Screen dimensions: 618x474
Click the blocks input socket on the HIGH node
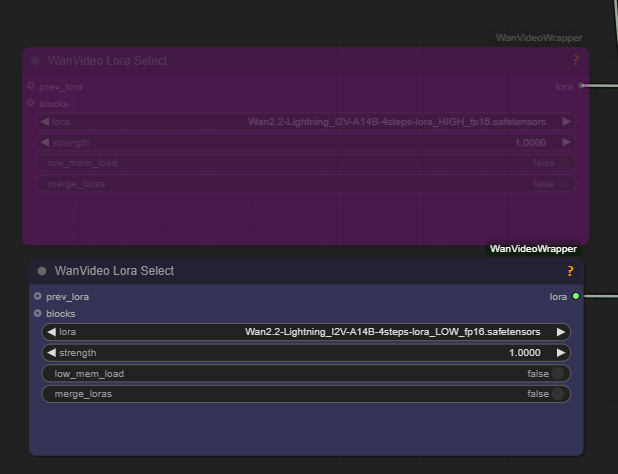click(x=31, y=103)
